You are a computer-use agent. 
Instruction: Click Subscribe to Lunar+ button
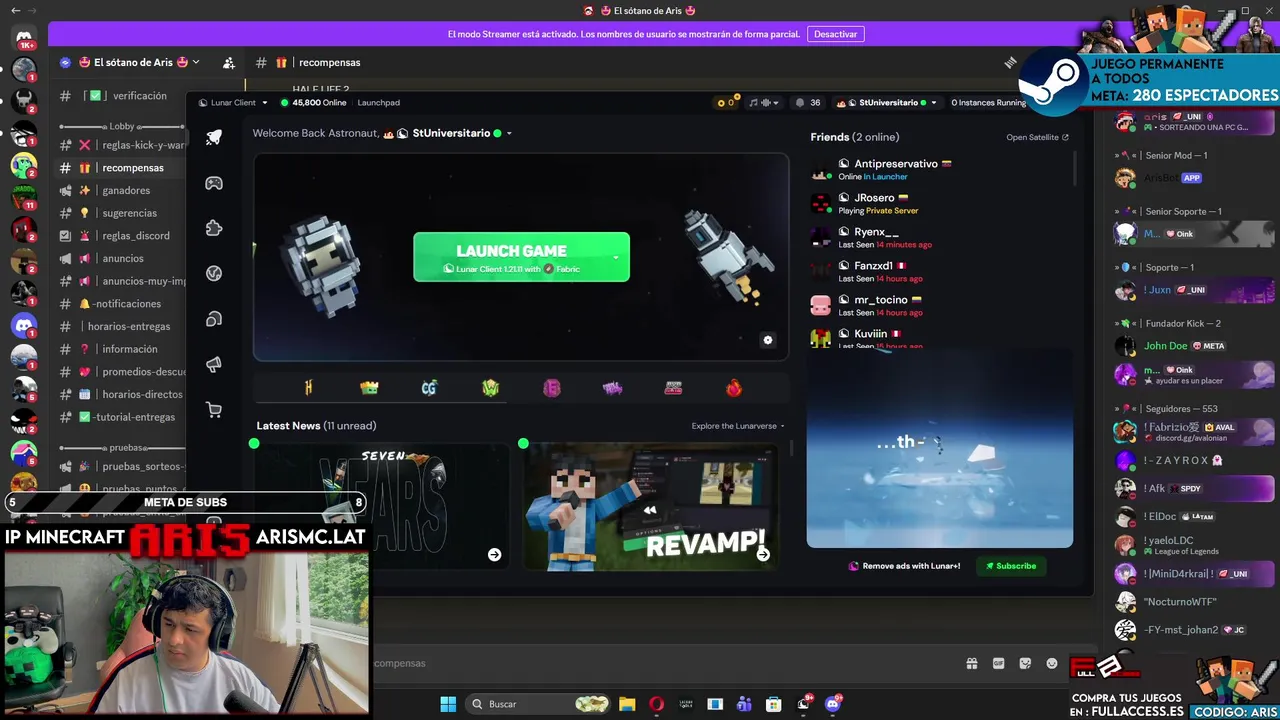(x=1011, y=566)
